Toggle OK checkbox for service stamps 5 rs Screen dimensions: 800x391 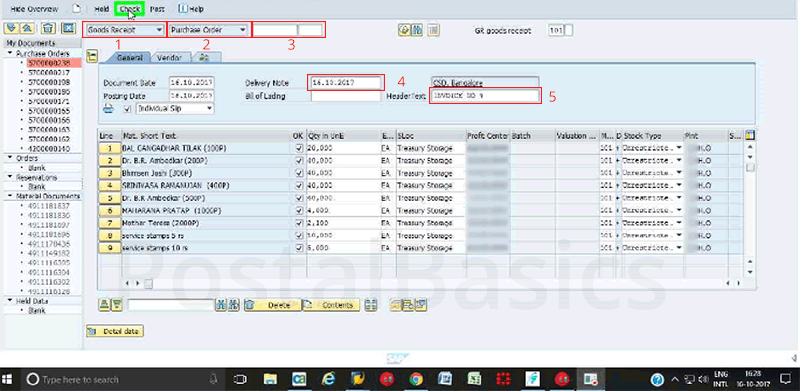pyautogui.click(x=299, y=235)
